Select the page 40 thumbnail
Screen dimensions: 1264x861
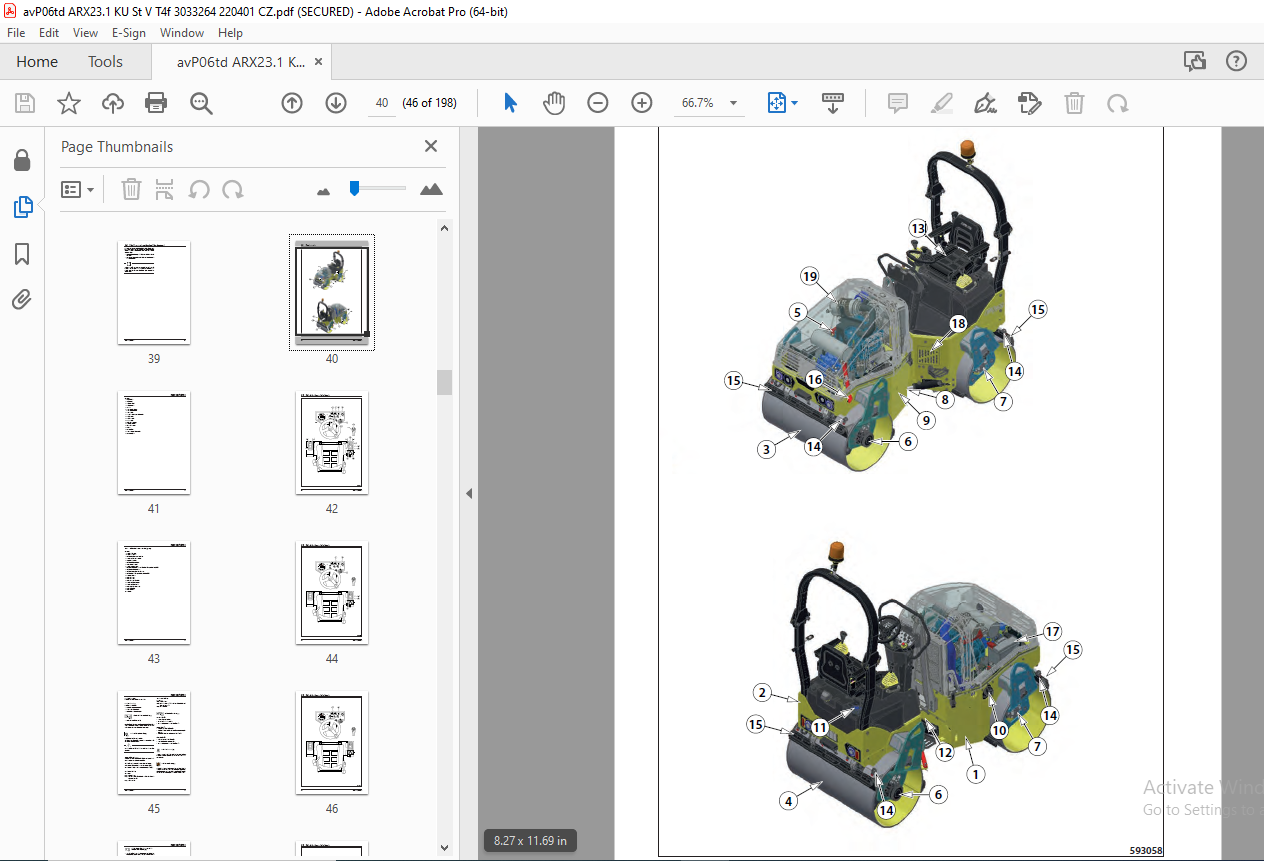(332, 293)
